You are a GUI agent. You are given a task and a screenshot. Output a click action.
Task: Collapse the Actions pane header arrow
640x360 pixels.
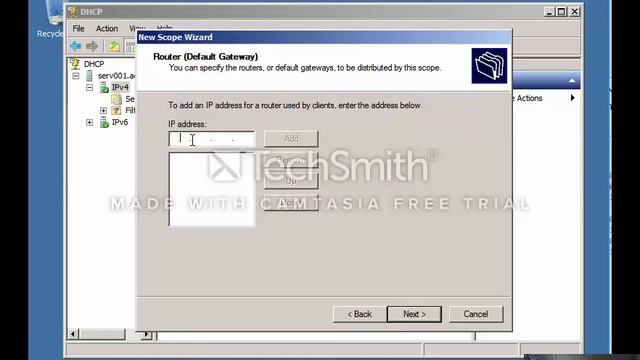click(572, 81)
